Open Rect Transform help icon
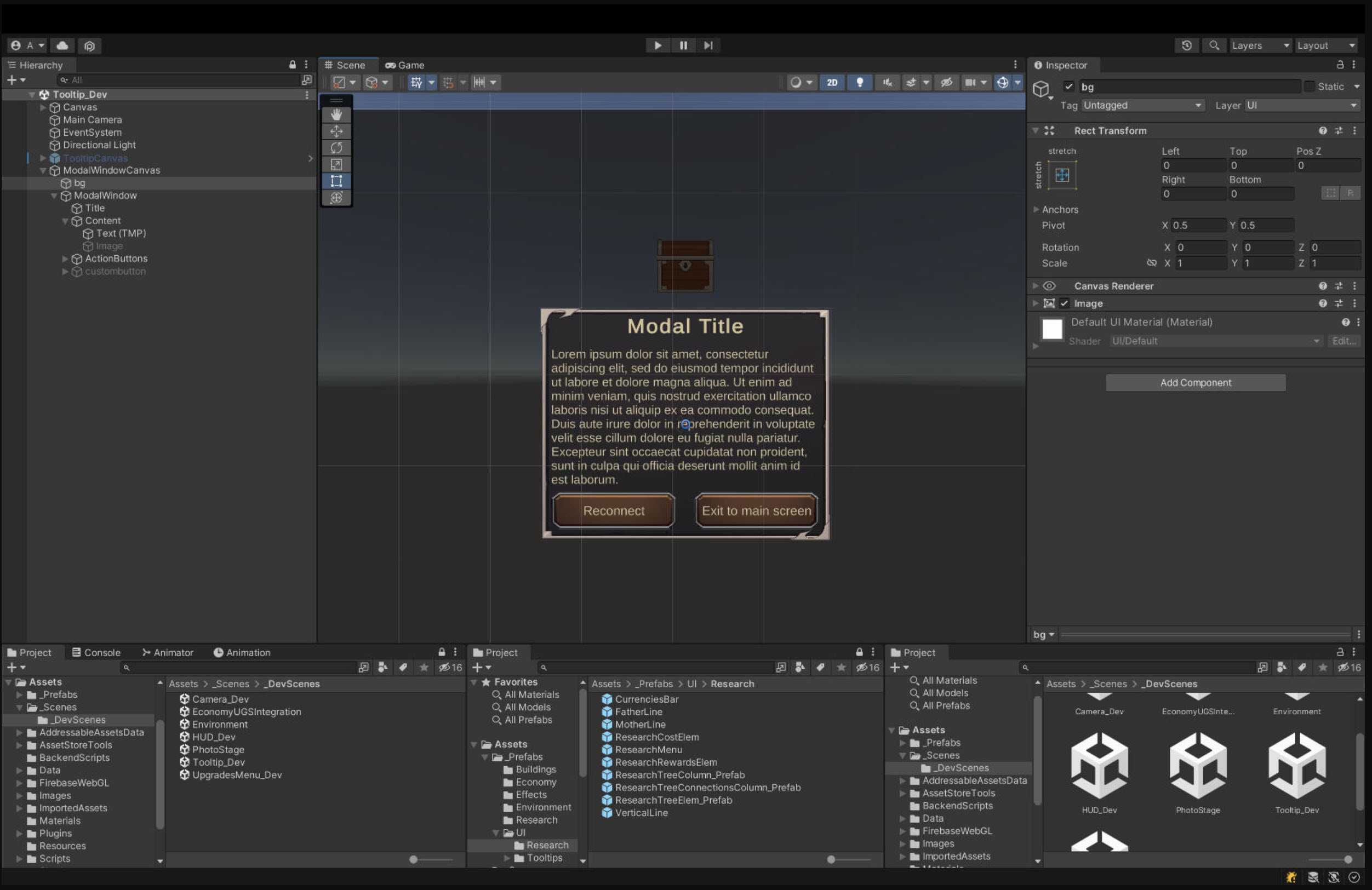1372x890 pixels. pyautogui.click(x=1323, y=131)
